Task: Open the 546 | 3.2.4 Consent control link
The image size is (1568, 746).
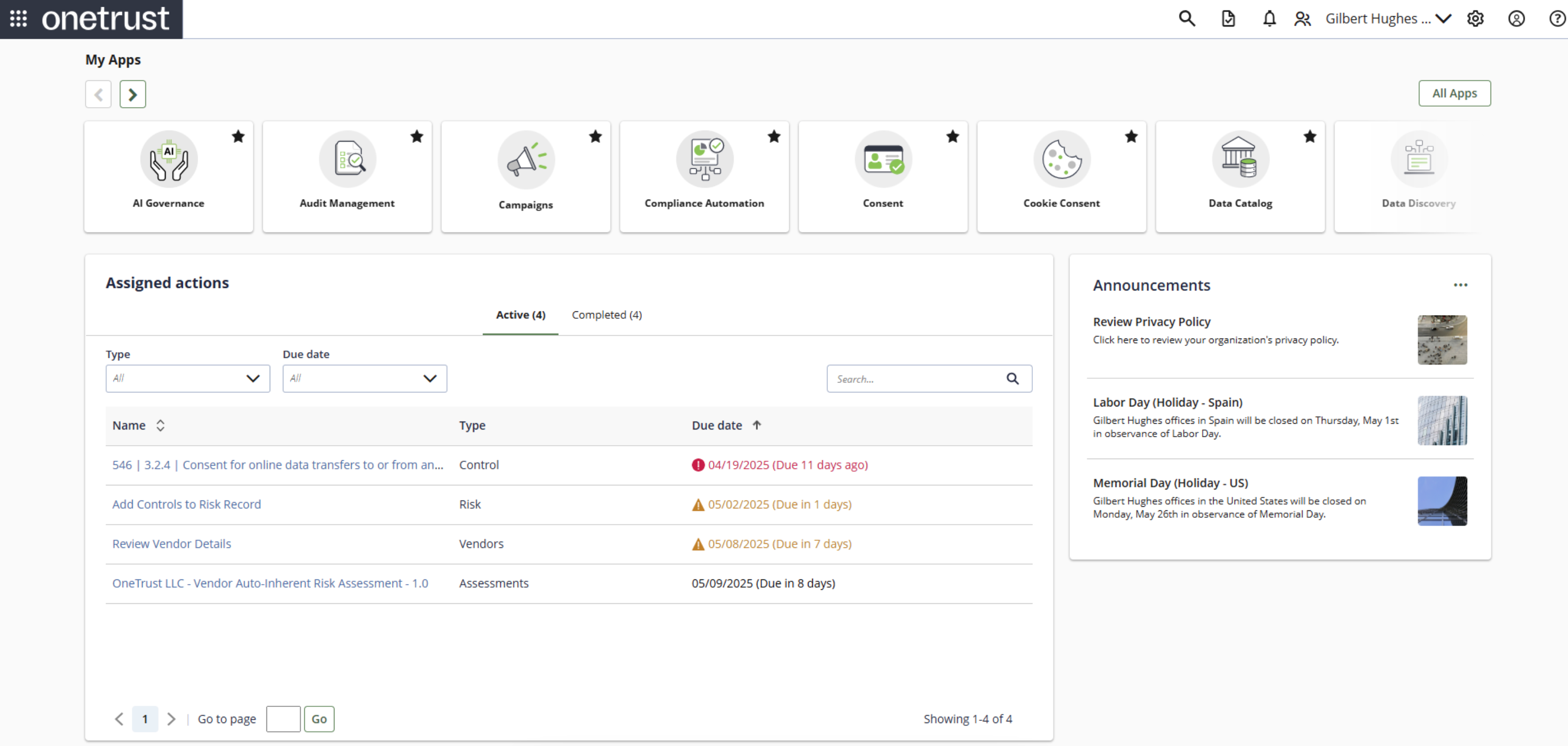Action: [278, 465]
